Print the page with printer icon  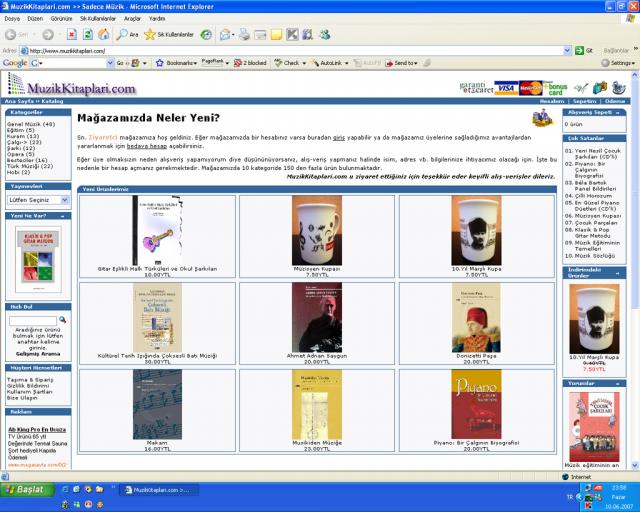pos(244,35)
